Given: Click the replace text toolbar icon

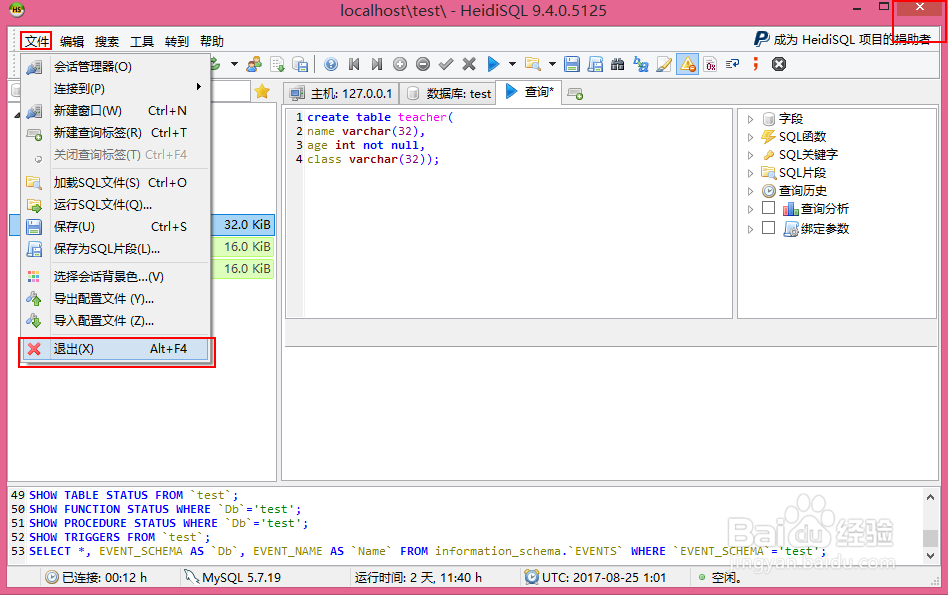Looking at the screenshot, I should click(x=641, y=64).
